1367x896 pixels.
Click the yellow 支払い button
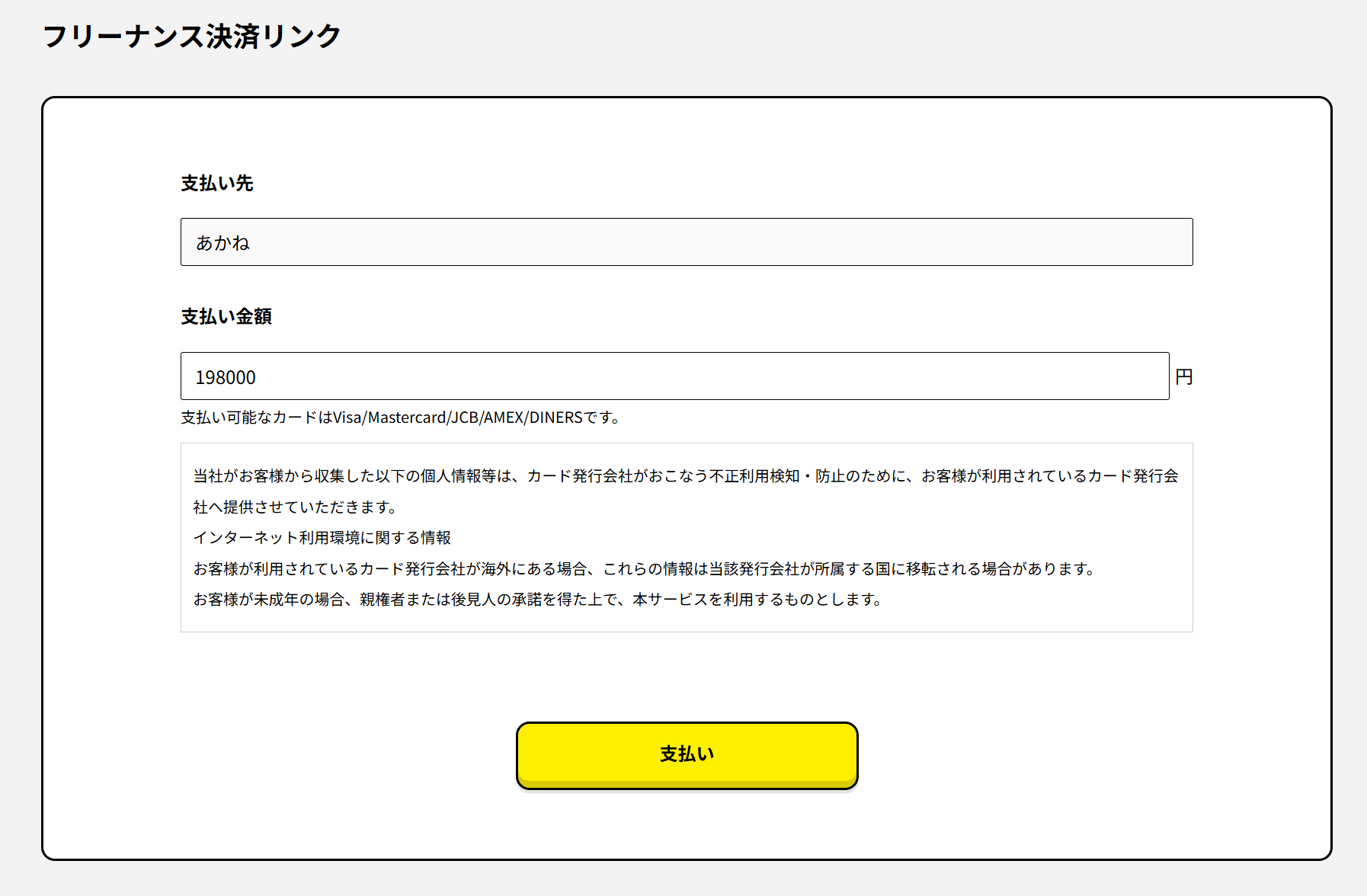pyautogui.click(x=687, y=754)
